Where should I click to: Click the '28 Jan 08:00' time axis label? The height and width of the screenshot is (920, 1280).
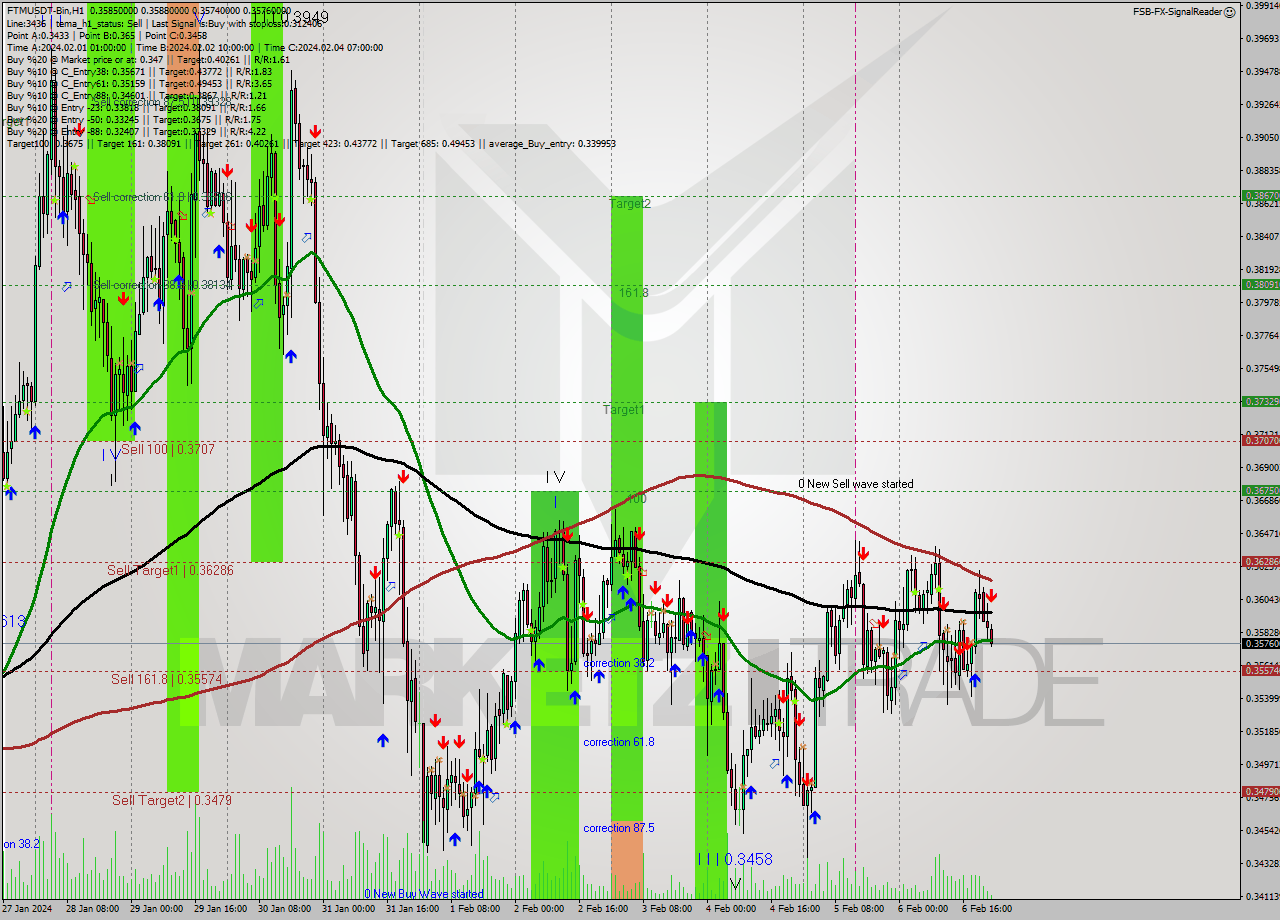tap(92, 909)
